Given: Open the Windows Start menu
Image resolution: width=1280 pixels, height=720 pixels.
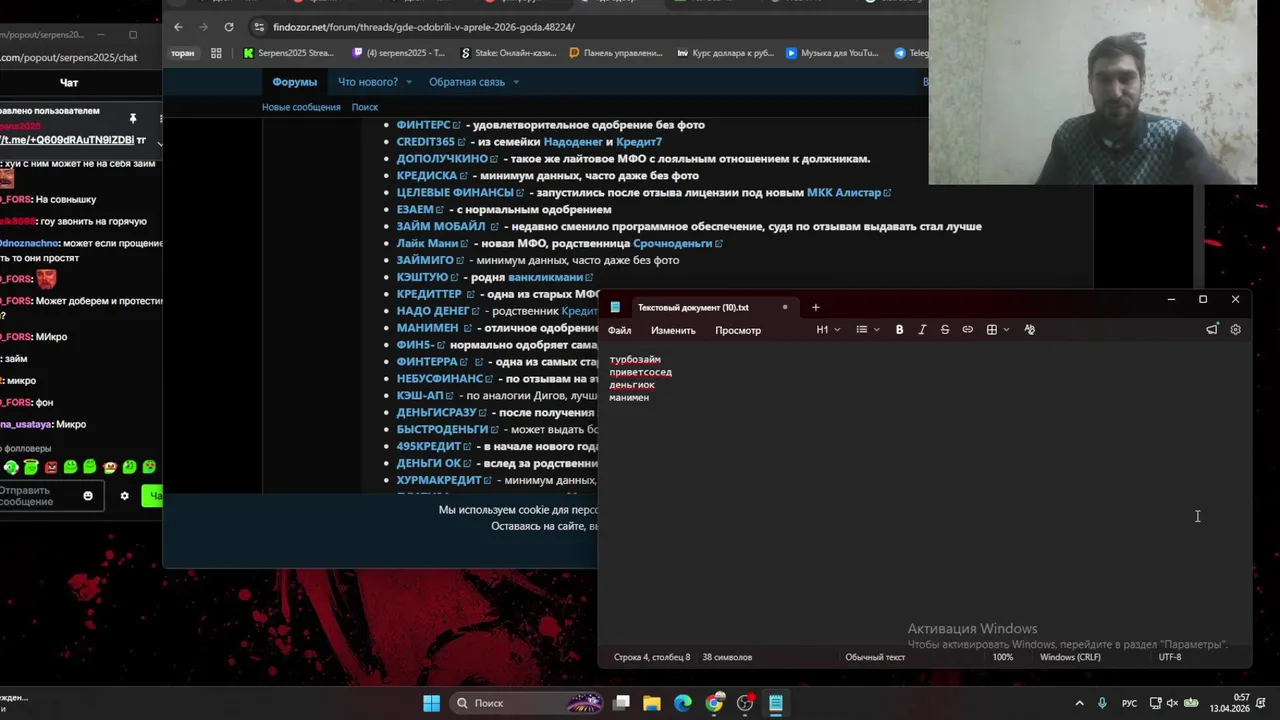Looking at the screenshot, I should pos(431,703).
